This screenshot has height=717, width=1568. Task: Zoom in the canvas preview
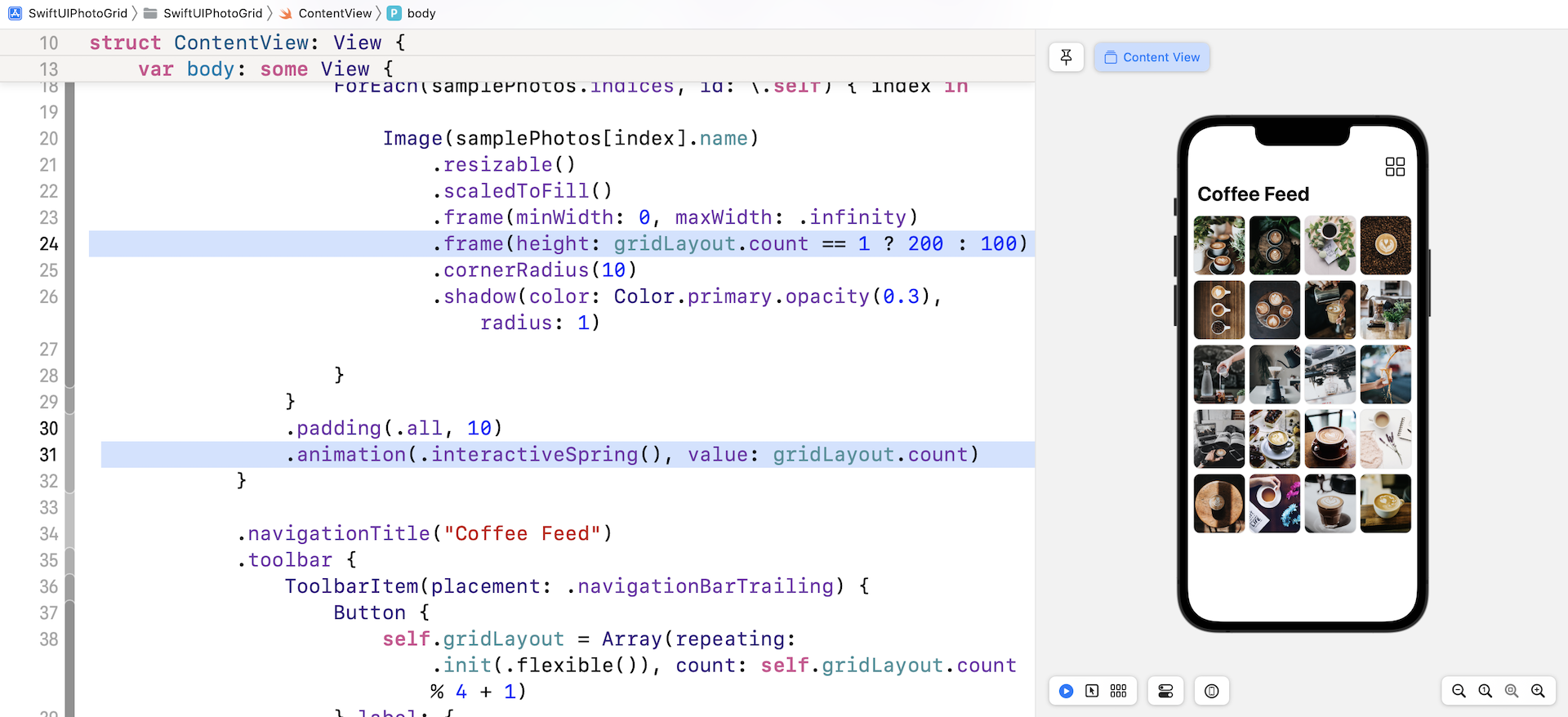pos(1538,691)
